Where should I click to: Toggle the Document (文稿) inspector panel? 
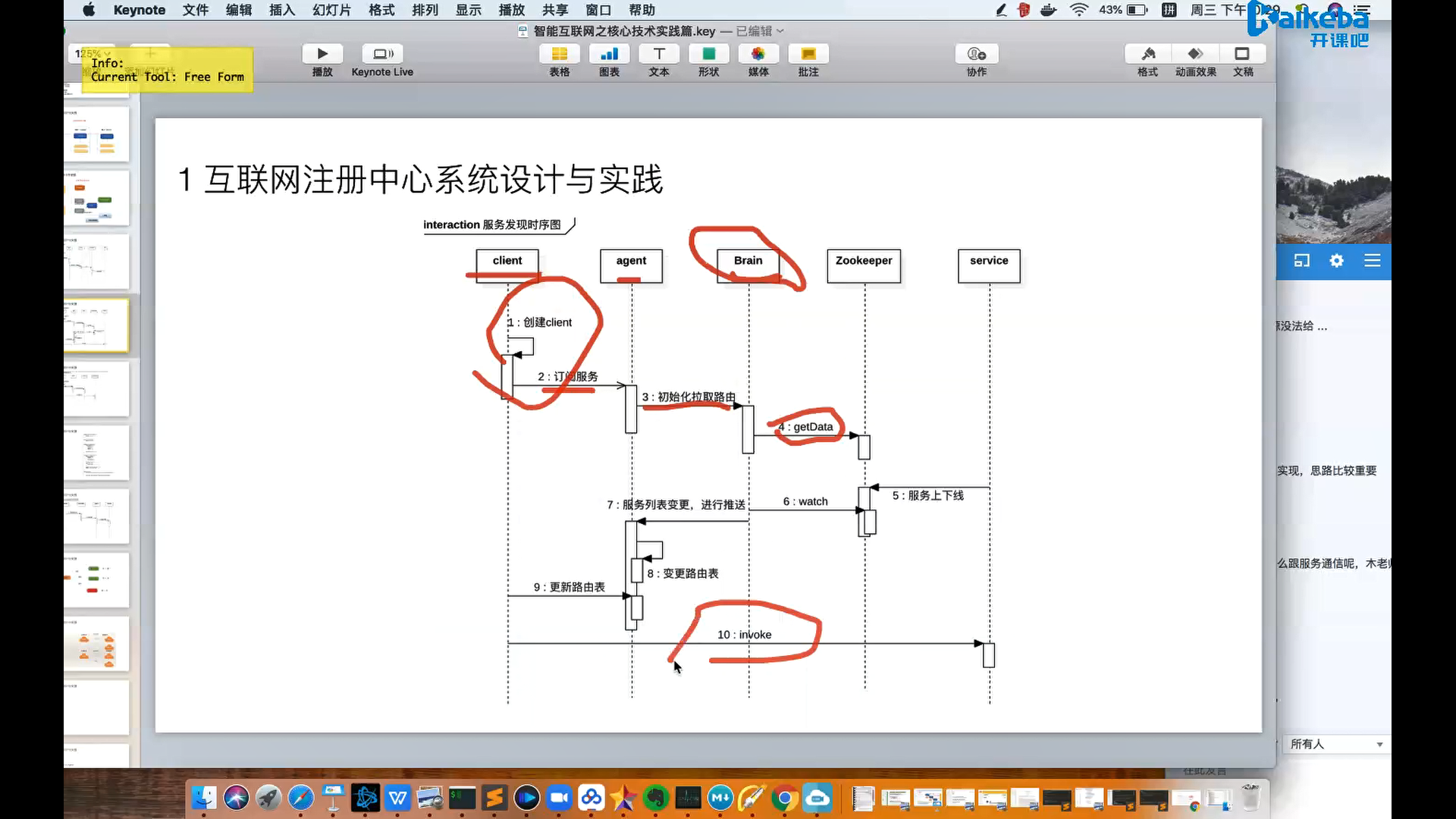tap(1242, 55)
